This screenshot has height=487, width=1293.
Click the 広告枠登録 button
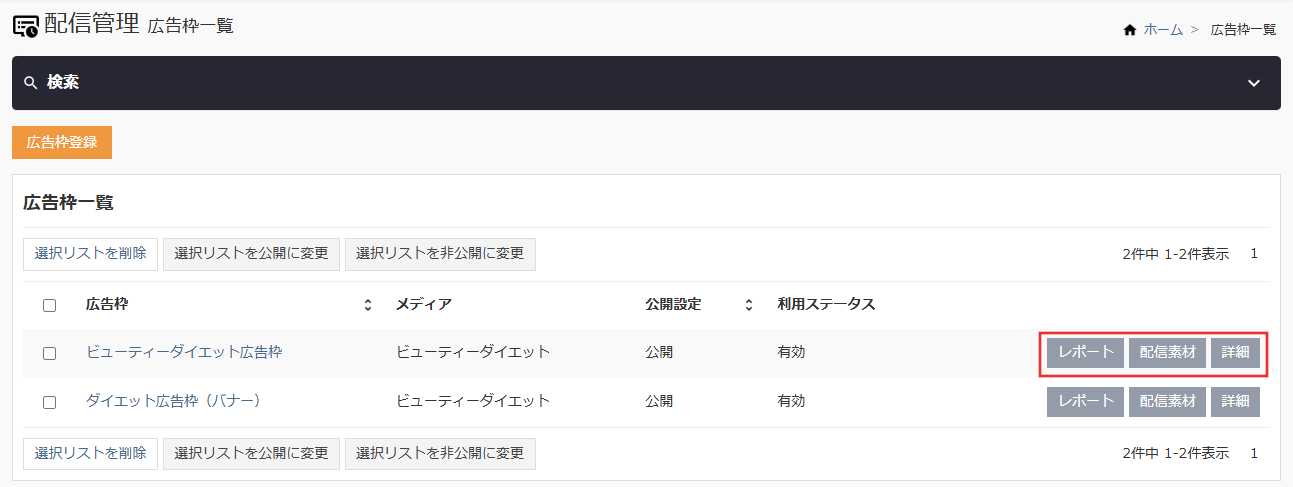(62, 142)
